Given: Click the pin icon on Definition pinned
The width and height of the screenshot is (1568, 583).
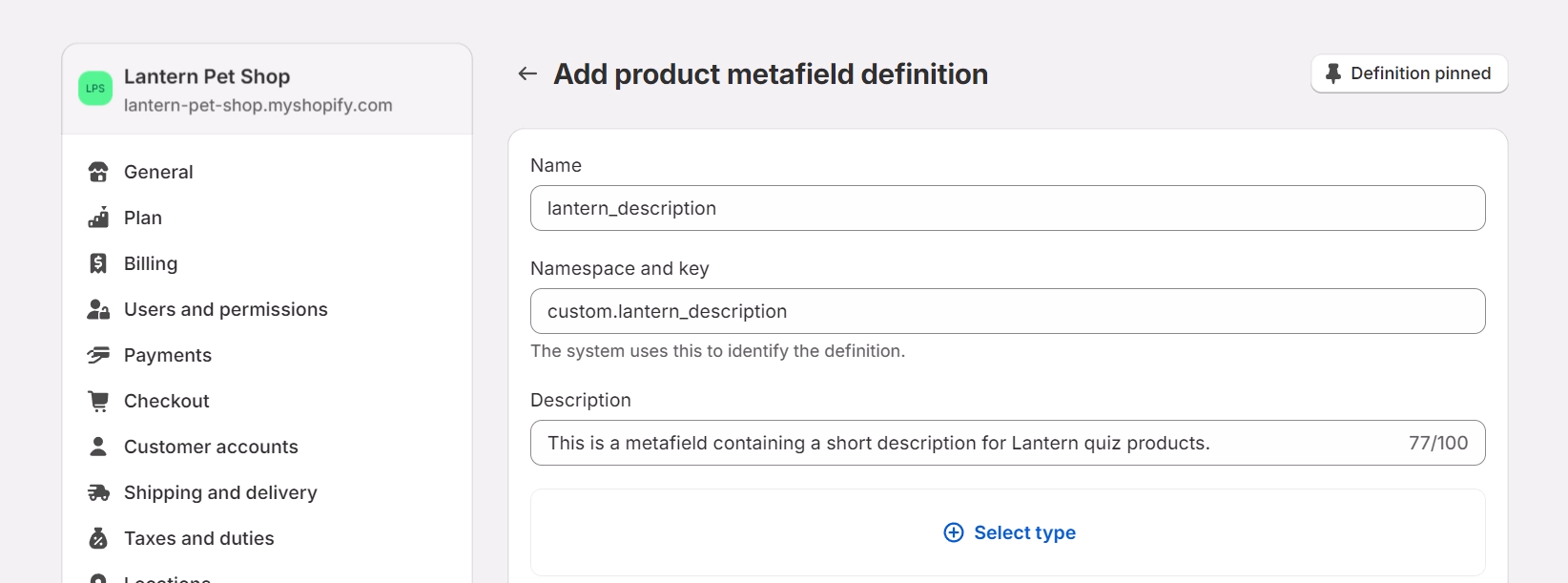Looking at the screenshot, I should pos(1333,73).
